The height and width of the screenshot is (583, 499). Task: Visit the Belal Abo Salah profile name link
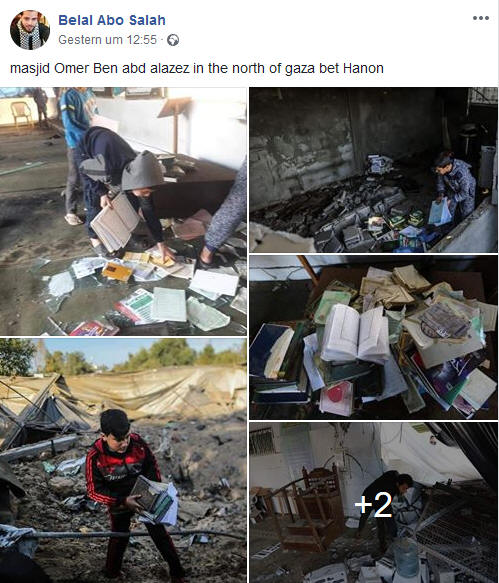[112, 20]
